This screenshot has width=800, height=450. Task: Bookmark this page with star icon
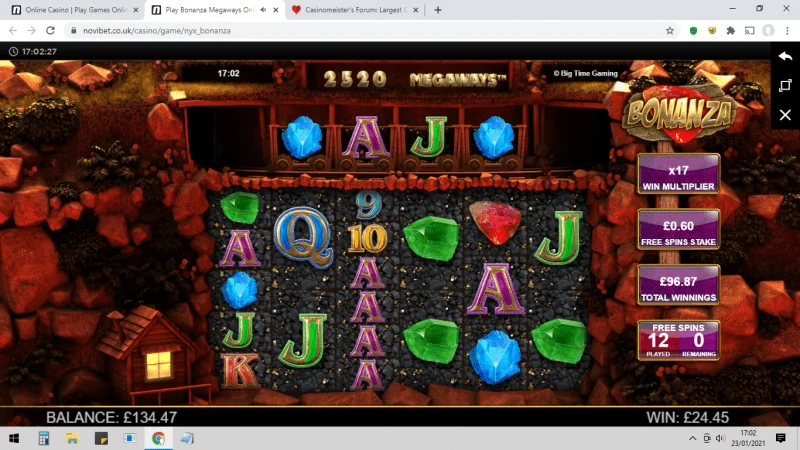coord(670,31)
